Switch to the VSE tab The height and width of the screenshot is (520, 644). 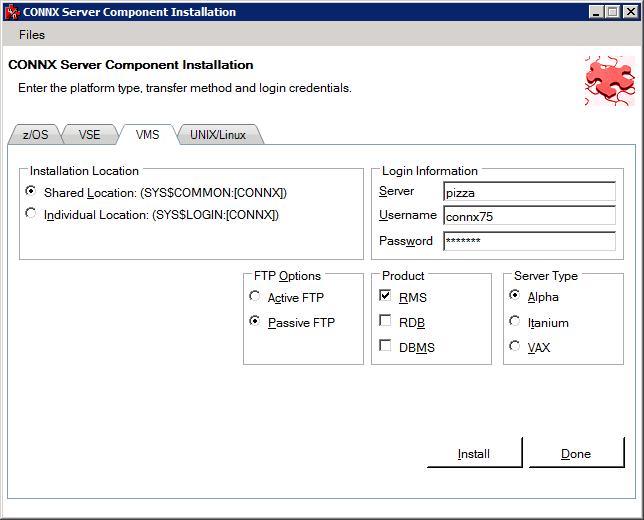pyautogui.click(x=90, y=135)
